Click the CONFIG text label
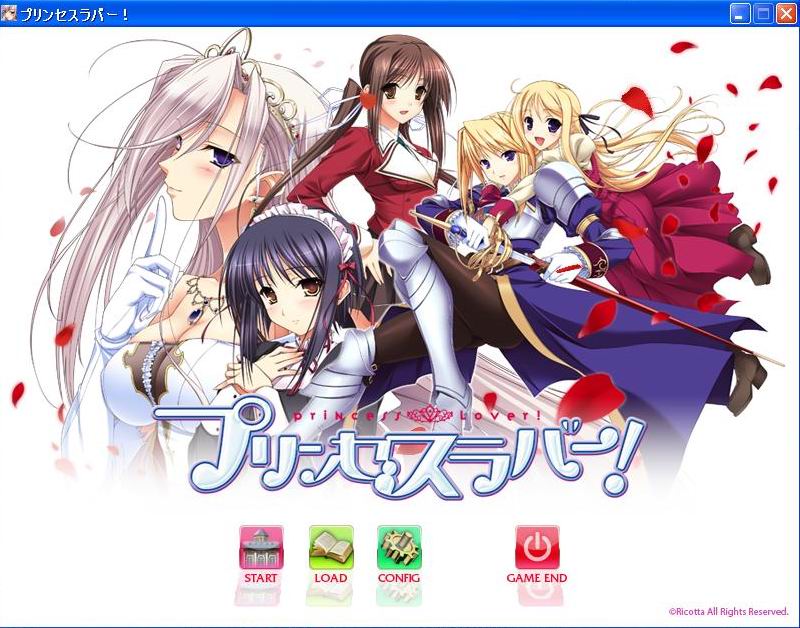 399,579
